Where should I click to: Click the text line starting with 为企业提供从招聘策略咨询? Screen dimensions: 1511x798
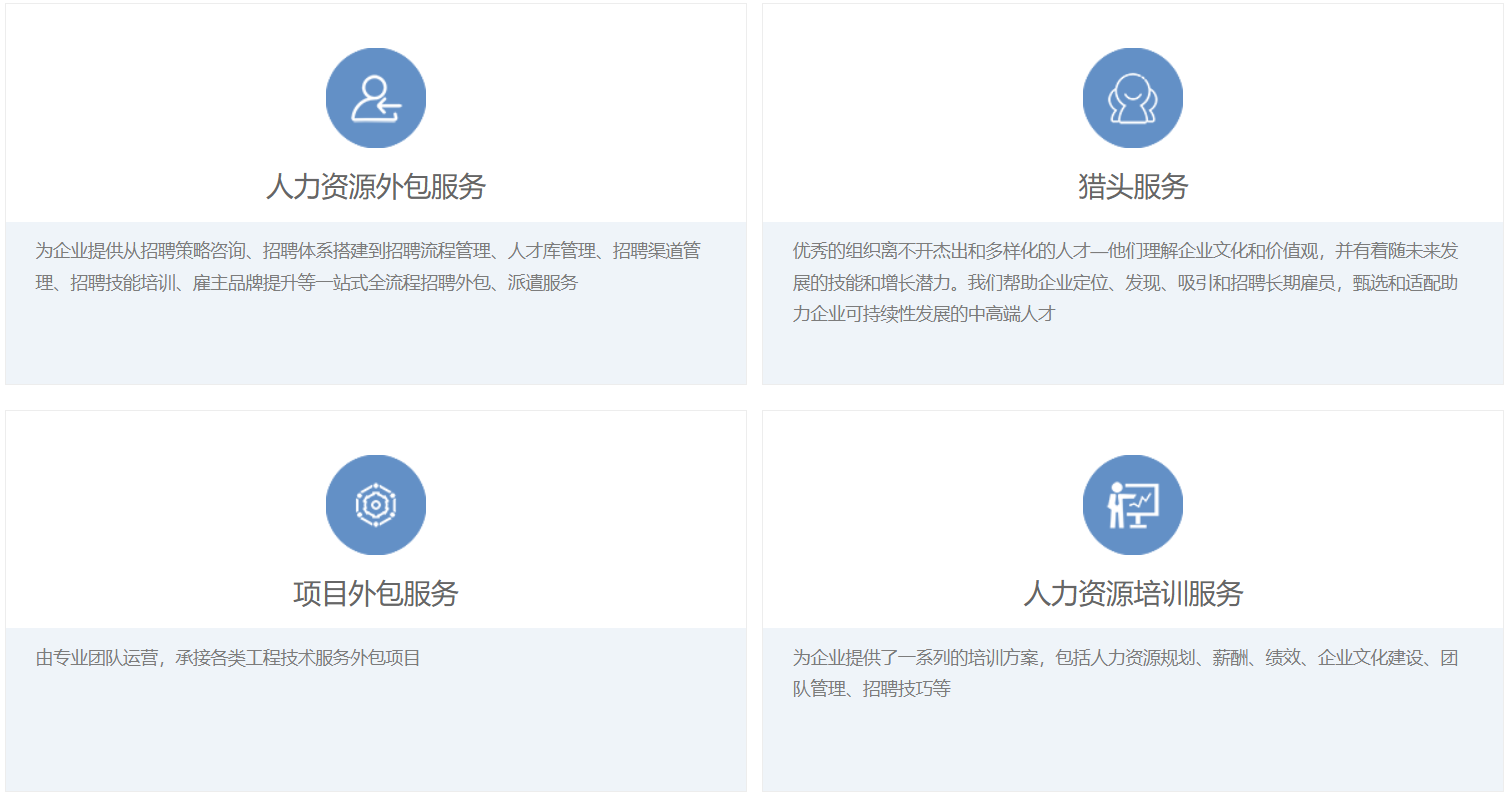(368, 251)
